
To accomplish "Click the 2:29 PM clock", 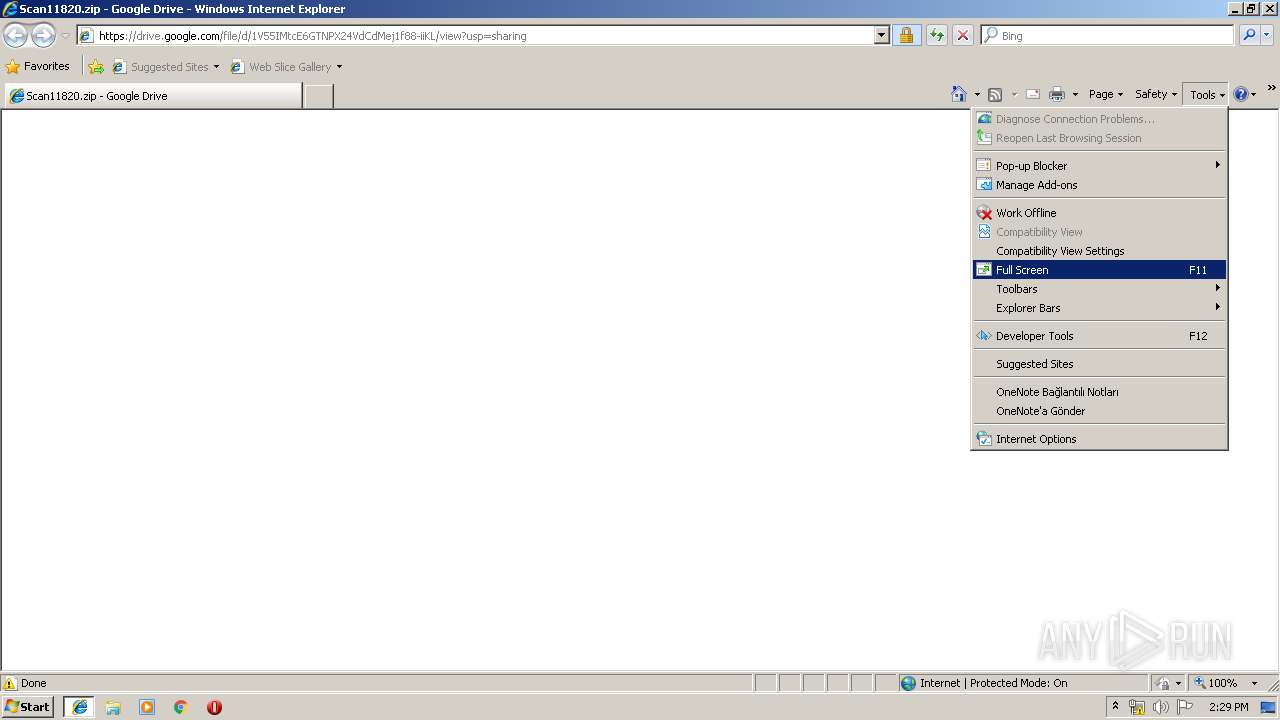I will tap(1228, 707).
